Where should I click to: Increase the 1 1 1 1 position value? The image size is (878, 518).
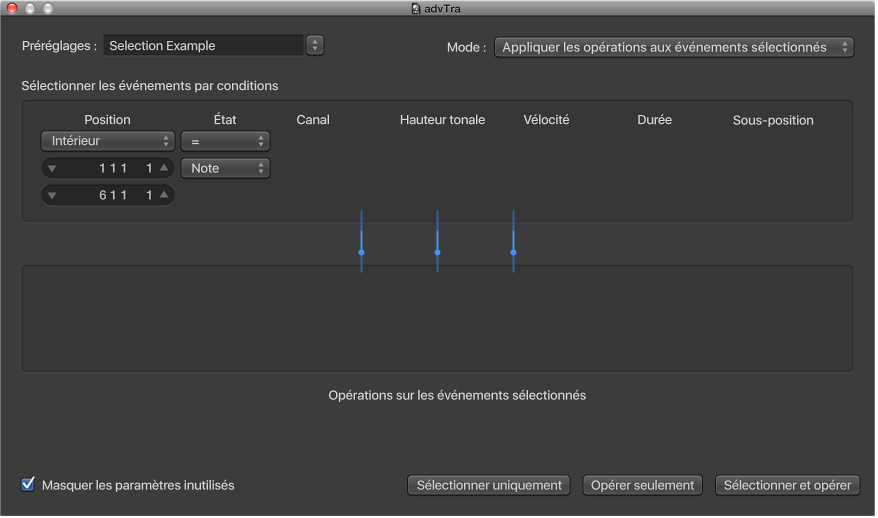[164, 167]
